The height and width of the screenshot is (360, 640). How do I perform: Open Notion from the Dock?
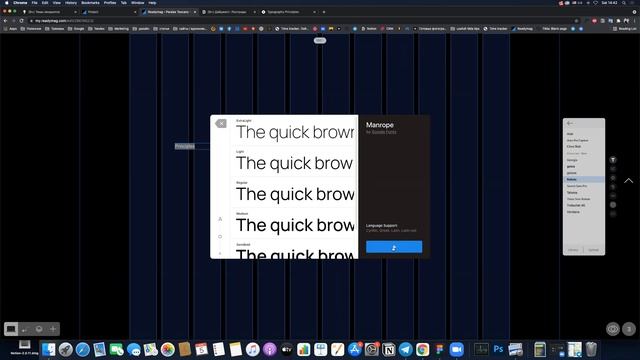click(x=389, y=349)
